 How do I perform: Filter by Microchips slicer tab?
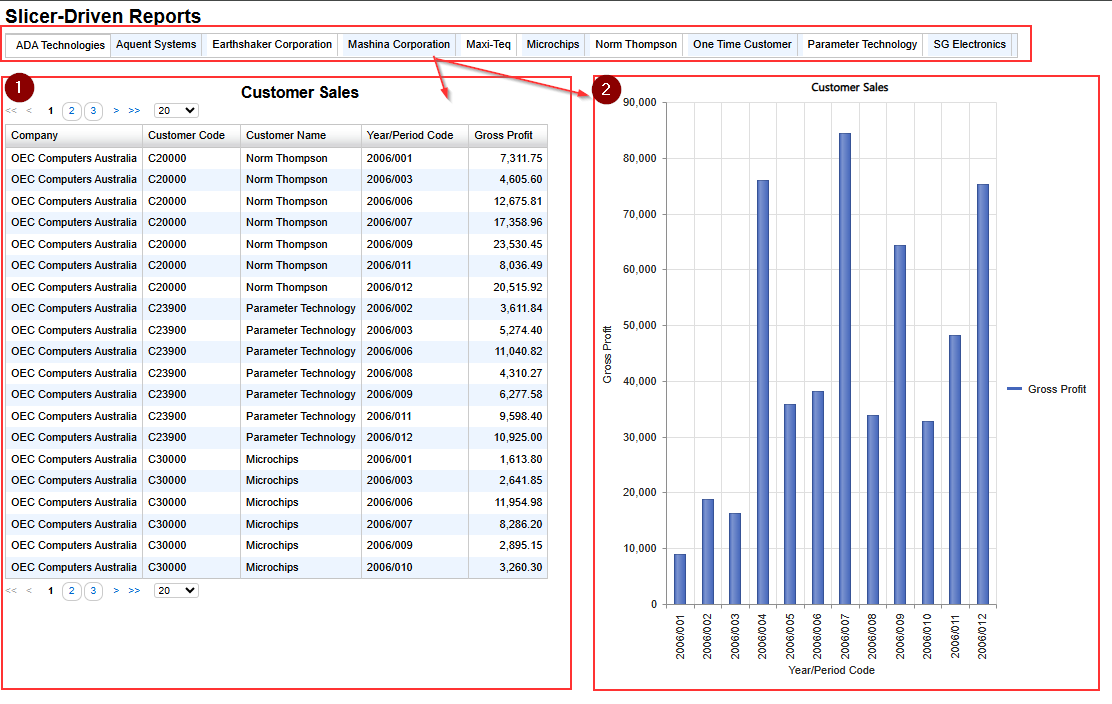[552, 44]
